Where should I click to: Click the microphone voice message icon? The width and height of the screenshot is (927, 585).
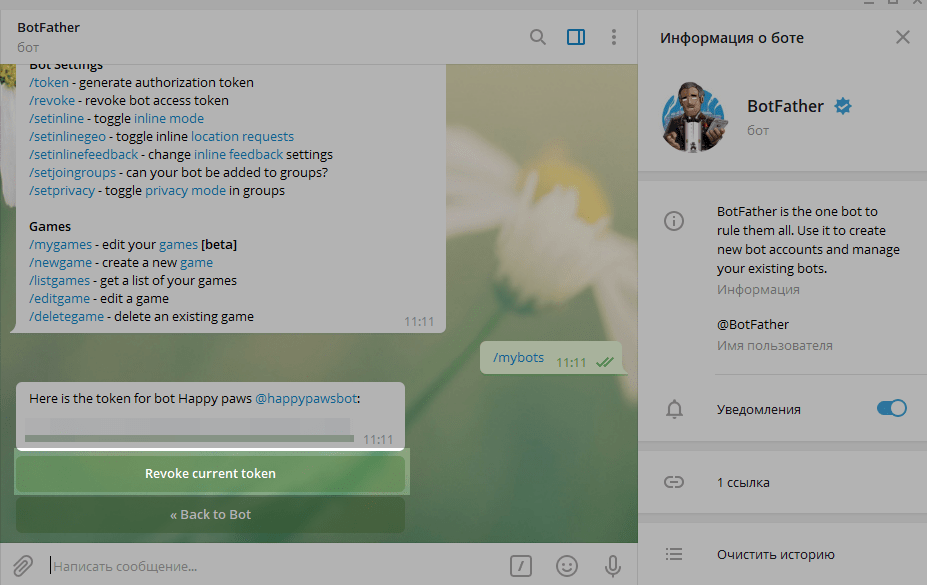click(x=613, y=566)
